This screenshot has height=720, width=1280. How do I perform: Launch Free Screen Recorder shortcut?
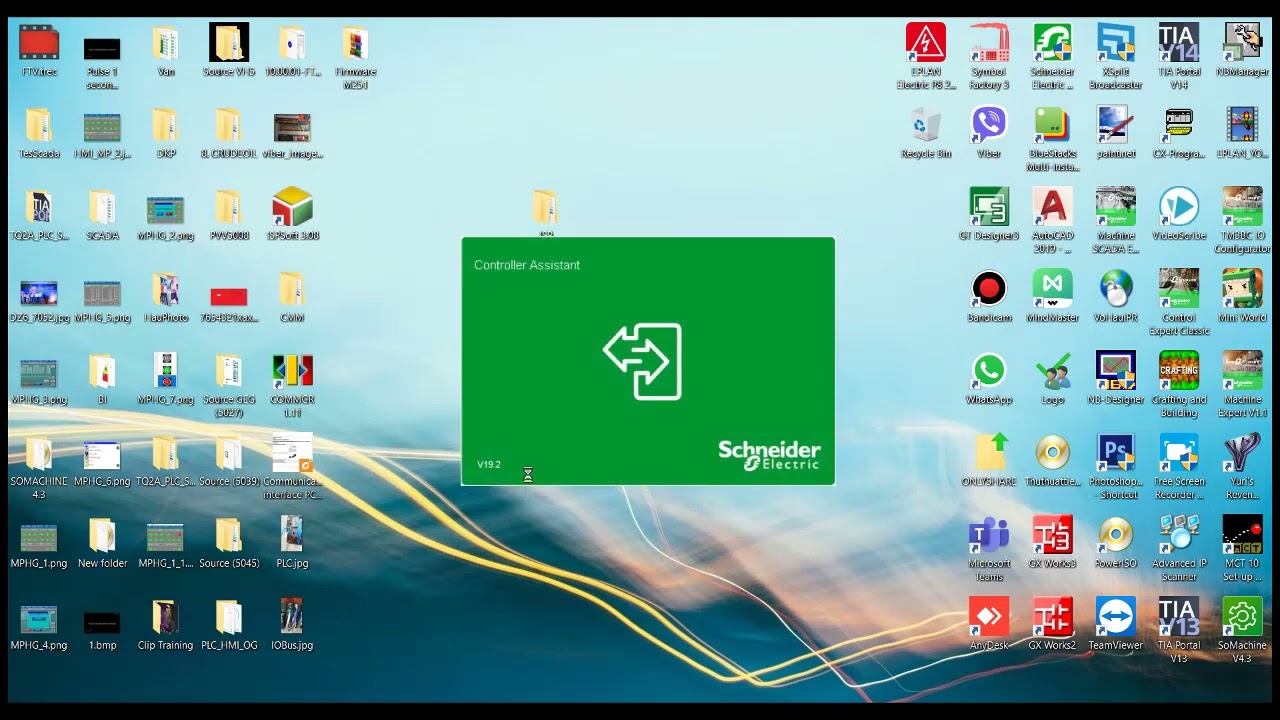click(1179, 453)
